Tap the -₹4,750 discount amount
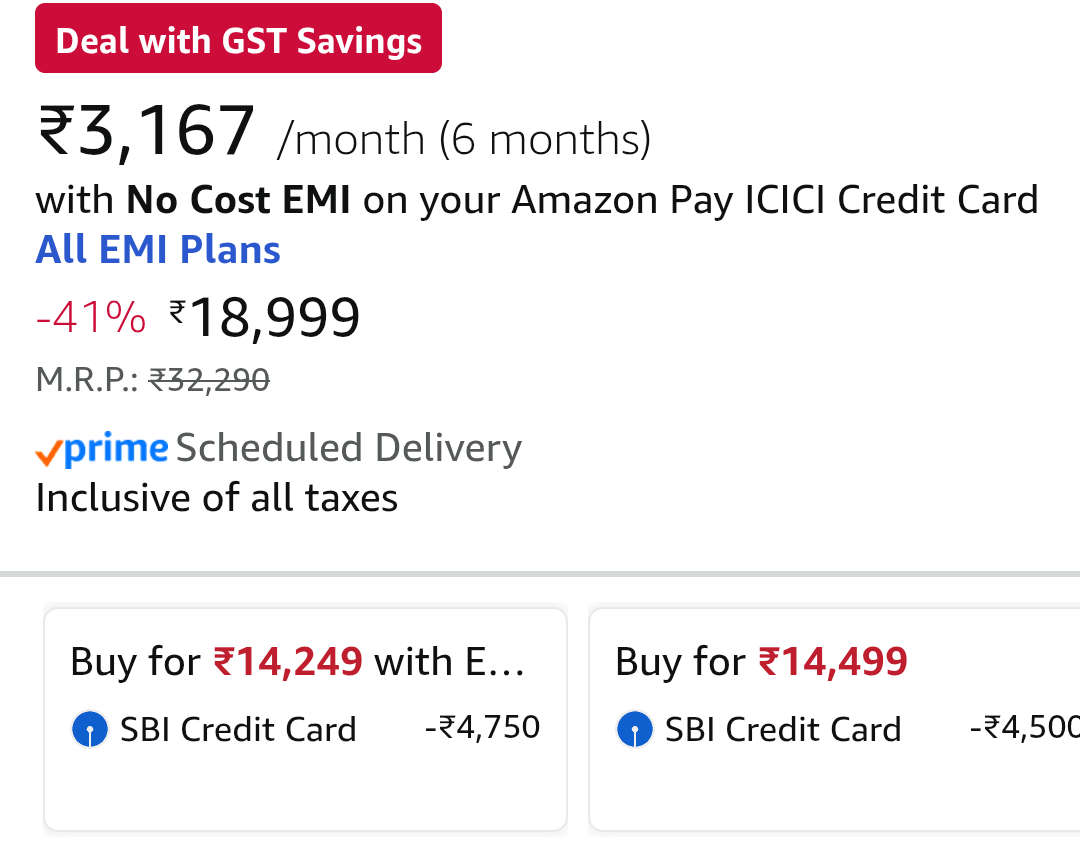The image size is (1080, 849). pos(482,727)
